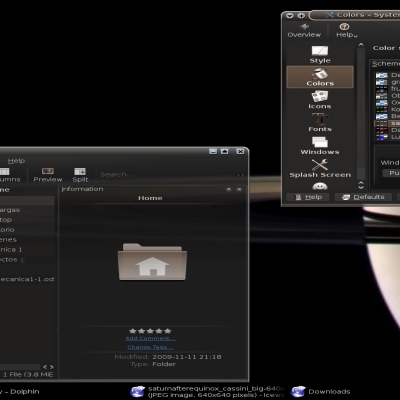
Task: Click the Home folder icon in Information panel
Action: [152, 262]
